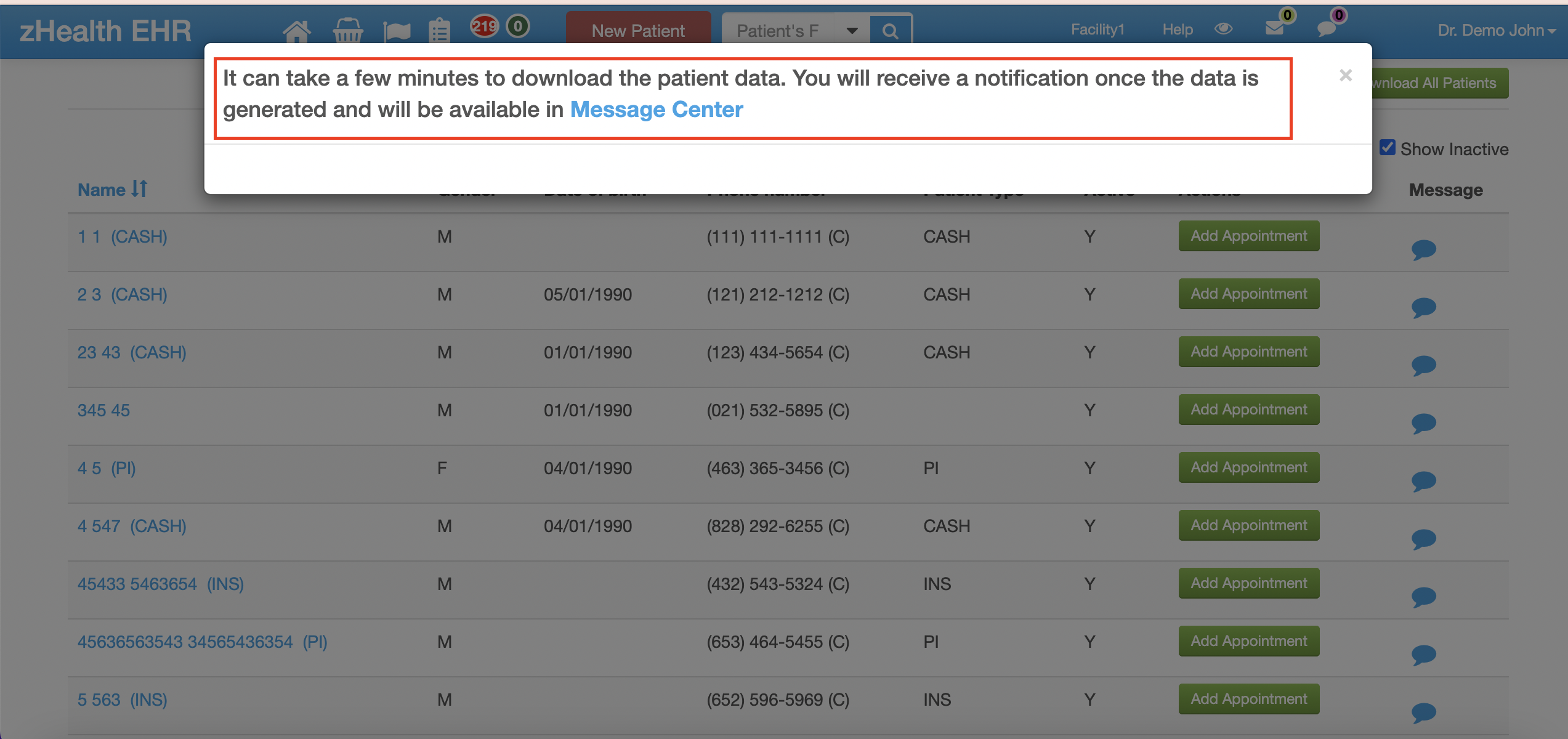
Task: Open the envelope mail icon
Action: tap(1275, 28)
